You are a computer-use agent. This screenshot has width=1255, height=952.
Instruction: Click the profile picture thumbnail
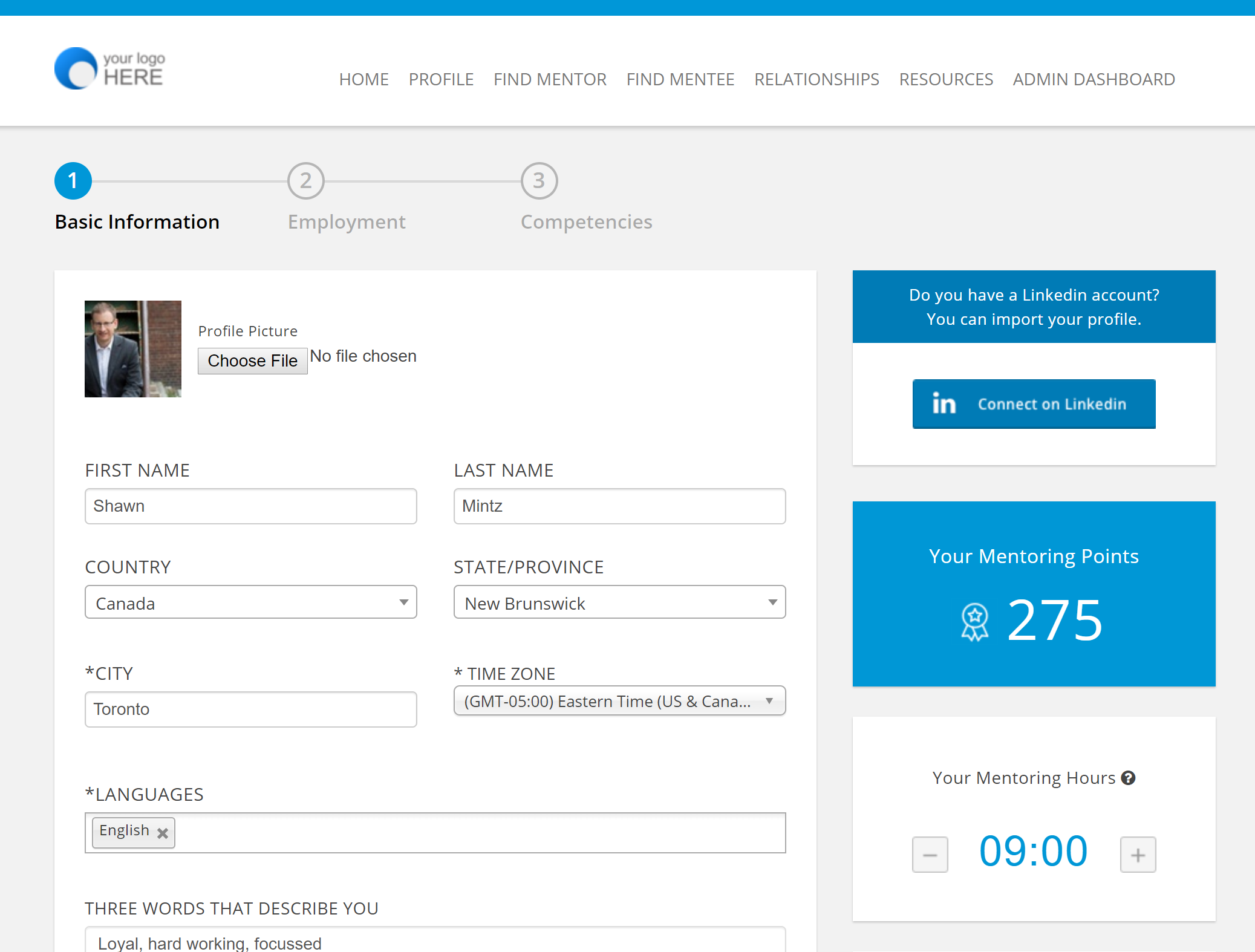click(x=133, y=349)
